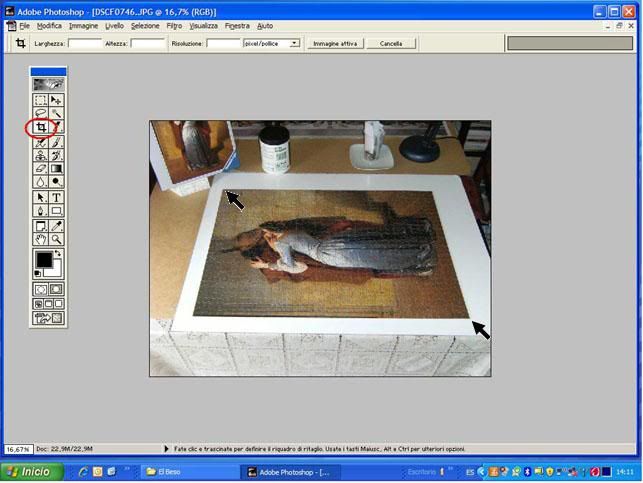643x483 pixels.
Task: Open the document icon menu beside File
Action: (11, 26)
